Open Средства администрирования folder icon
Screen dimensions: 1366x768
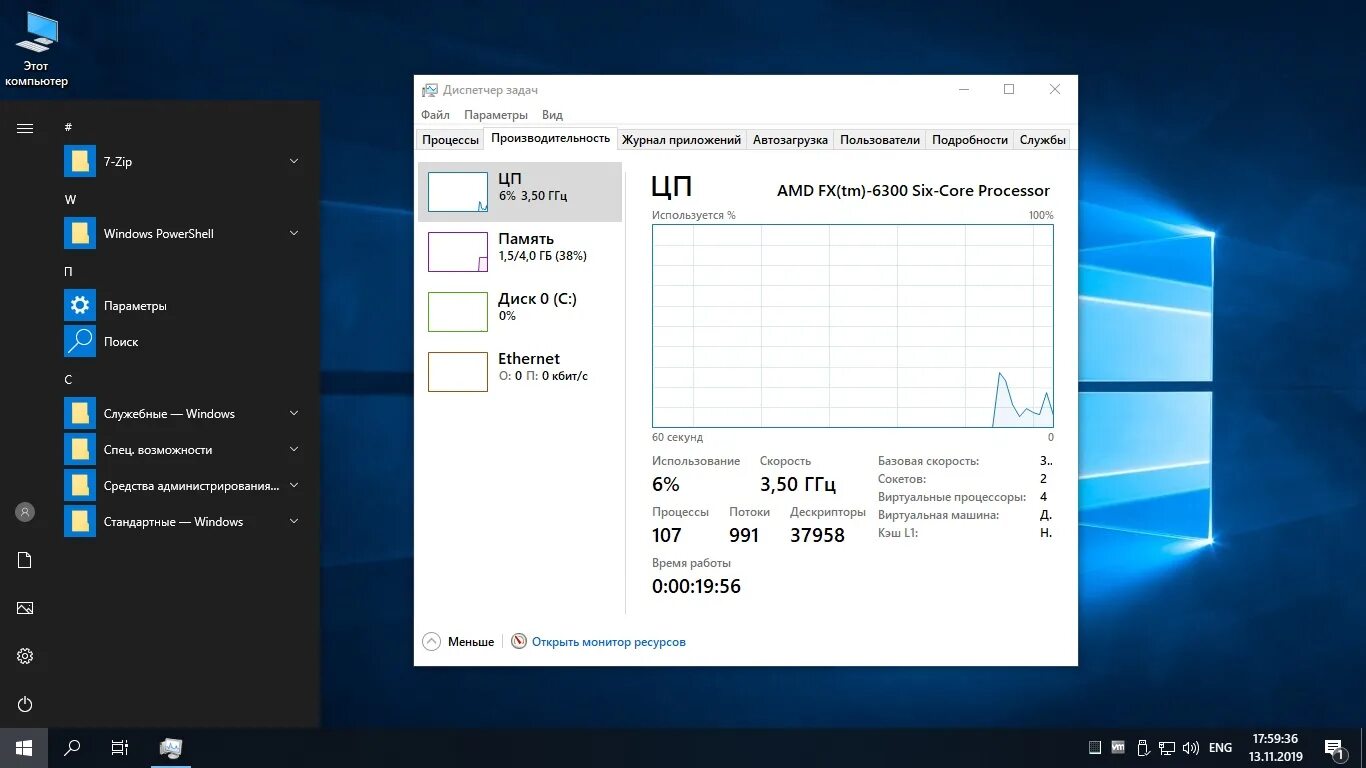(x=80, y=485)
